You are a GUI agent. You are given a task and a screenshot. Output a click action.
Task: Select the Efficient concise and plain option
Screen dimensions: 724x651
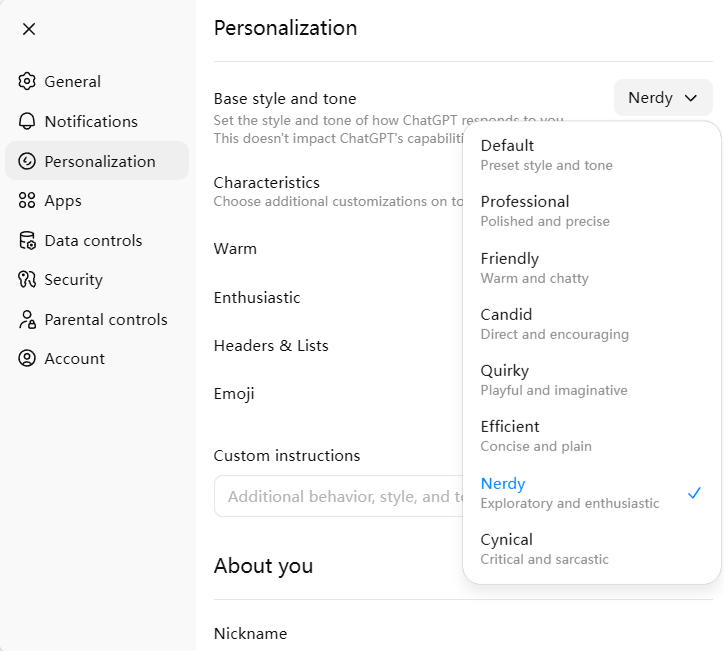591,436
